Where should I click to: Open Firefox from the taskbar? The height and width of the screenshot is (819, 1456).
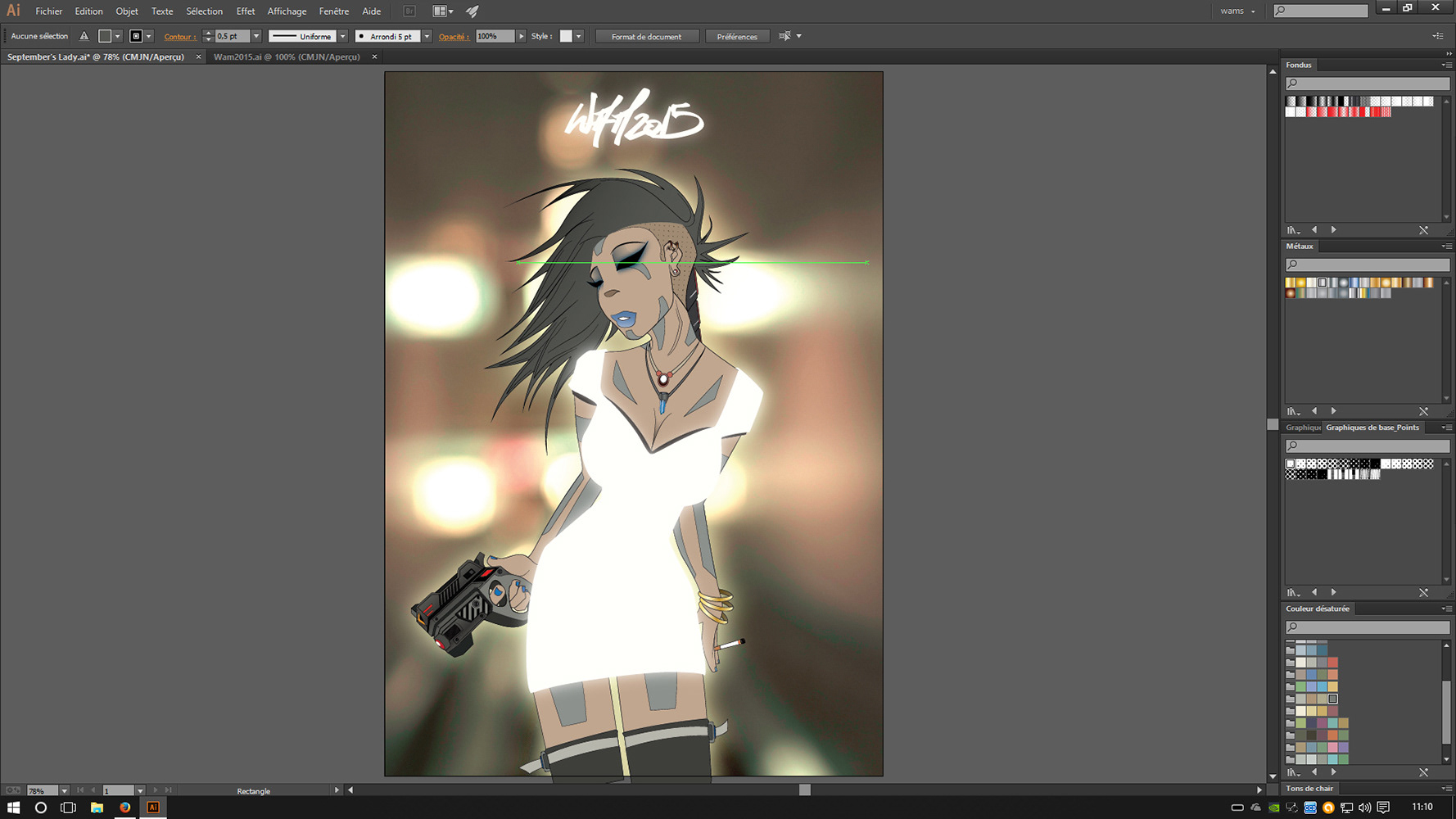124,807
